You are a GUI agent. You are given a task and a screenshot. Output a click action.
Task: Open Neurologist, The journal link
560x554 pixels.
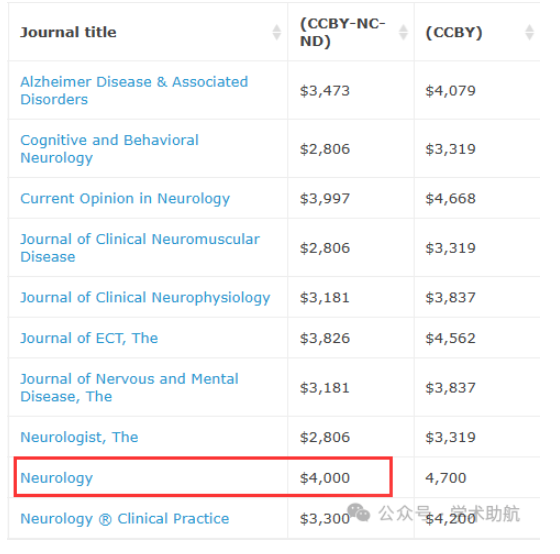tap(79, 437)
